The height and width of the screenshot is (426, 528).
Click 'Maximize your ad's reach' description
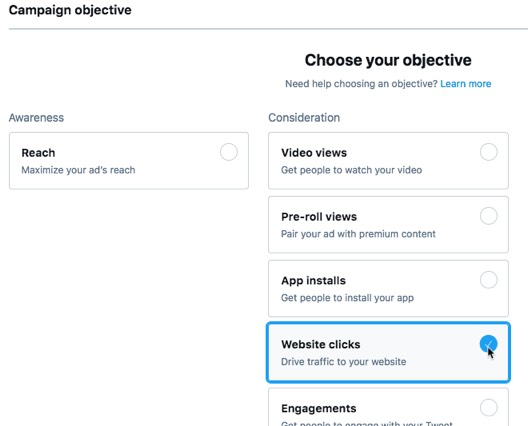pos(78,170)
